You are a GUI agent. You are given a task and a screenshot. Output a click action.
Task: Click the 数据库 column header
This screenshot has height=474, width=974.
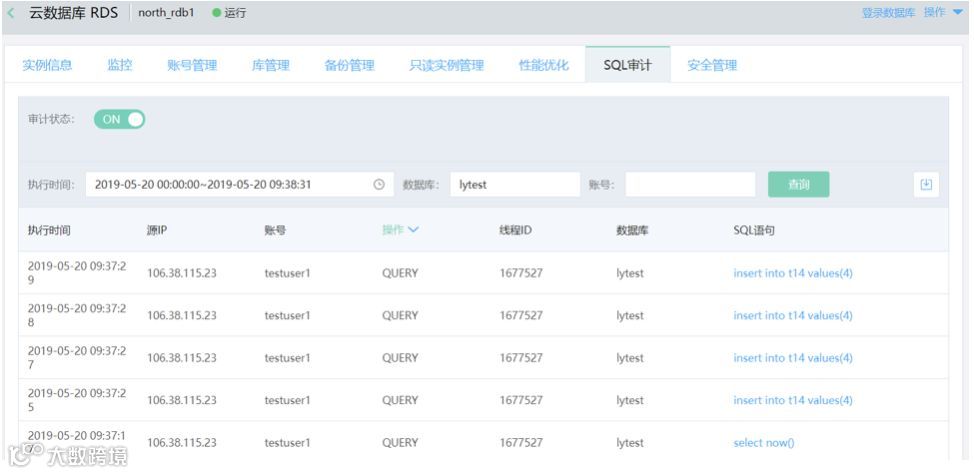(x=632, y=230)
